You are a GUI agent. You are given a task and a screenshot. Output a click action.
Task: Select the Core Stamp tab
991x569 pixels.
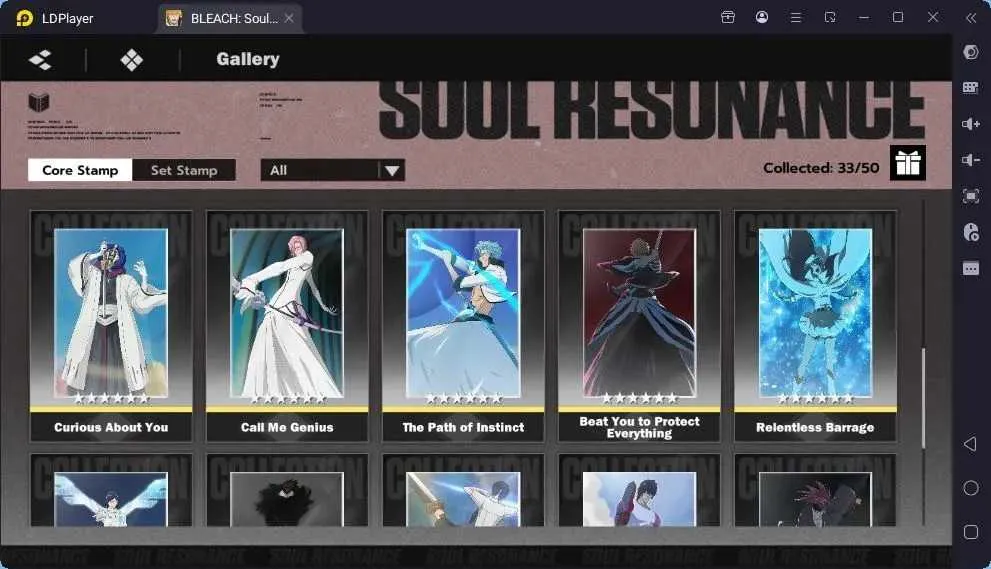coord(80,170)
